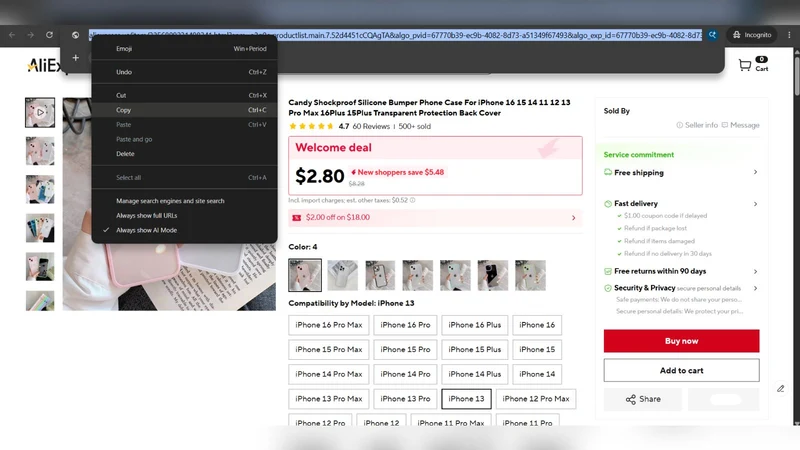Expand Free returns within 90 days chevron
This screenshot has width=800, height=450.
[755, 271]
